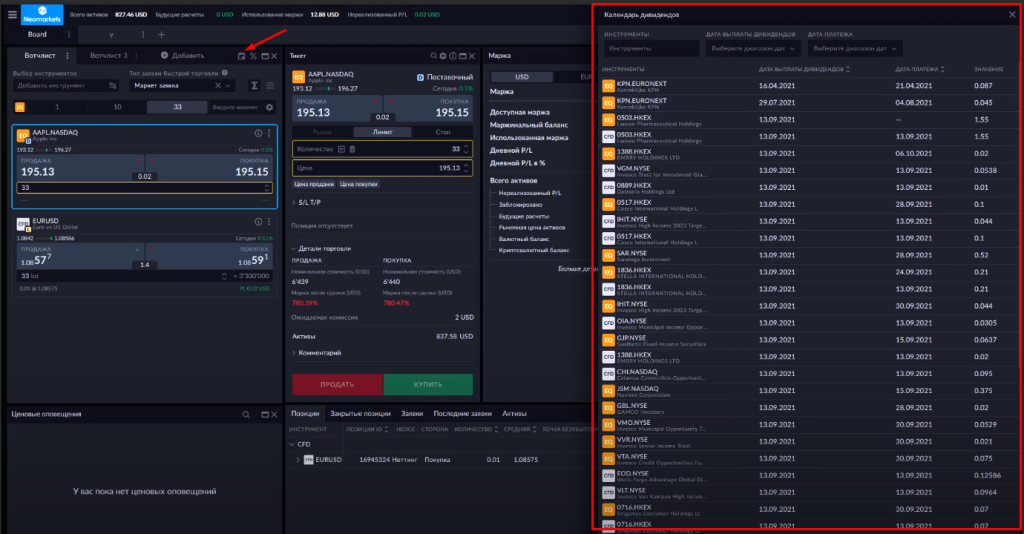Viewport: 1024px width, 534px height.
Task: Collapse the CFD positions group
Action: [x=292, y=445]
